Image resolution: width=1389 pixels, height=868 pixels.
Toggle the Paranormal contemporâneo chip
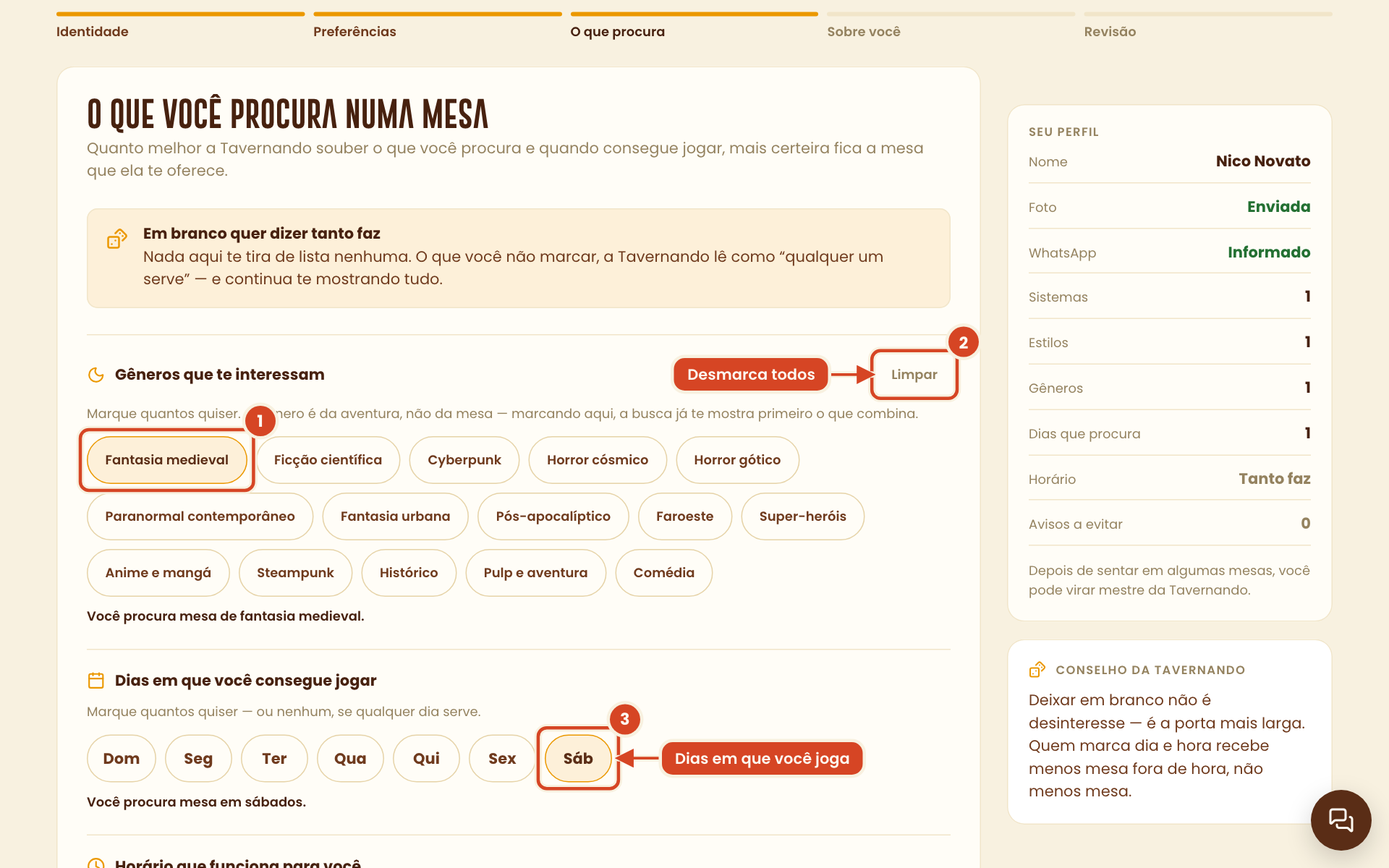[x=200, y=516]
